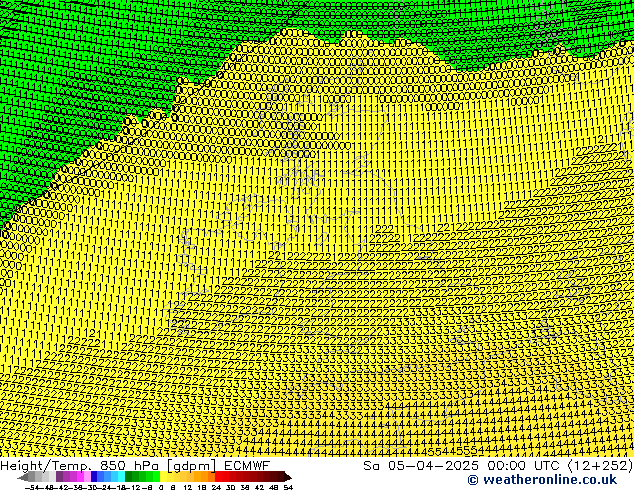Pick the first bright red legend segment
The image size is (634, 490).
point(218,476)
